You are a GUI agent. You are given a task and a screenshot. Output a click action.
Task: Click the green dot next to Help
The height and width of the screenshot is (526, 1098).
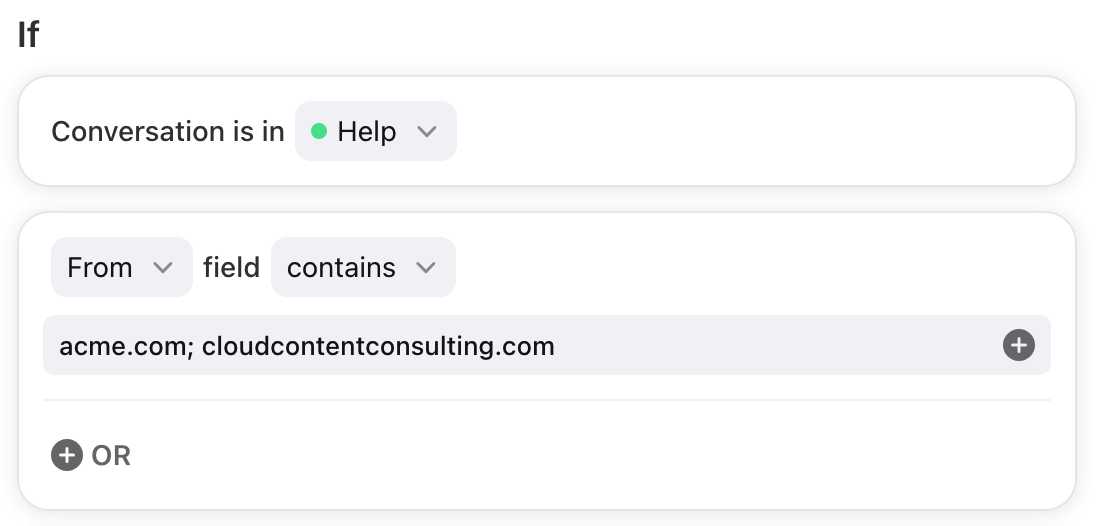pyautogui.click(x=319, y=131)
